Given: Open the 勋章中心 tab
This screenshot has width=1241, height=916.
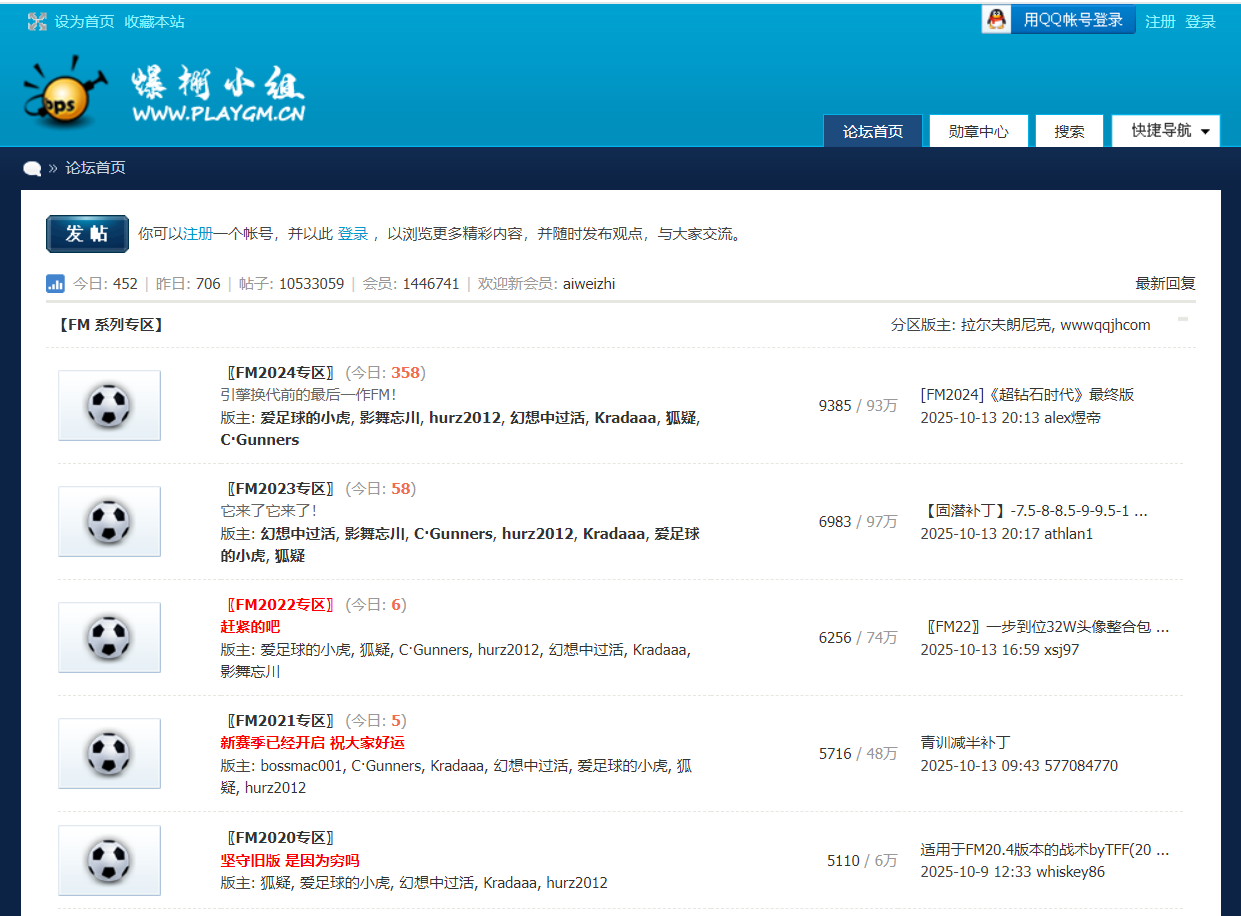Looking at the screenshot, I should click(x=978, y=130).
